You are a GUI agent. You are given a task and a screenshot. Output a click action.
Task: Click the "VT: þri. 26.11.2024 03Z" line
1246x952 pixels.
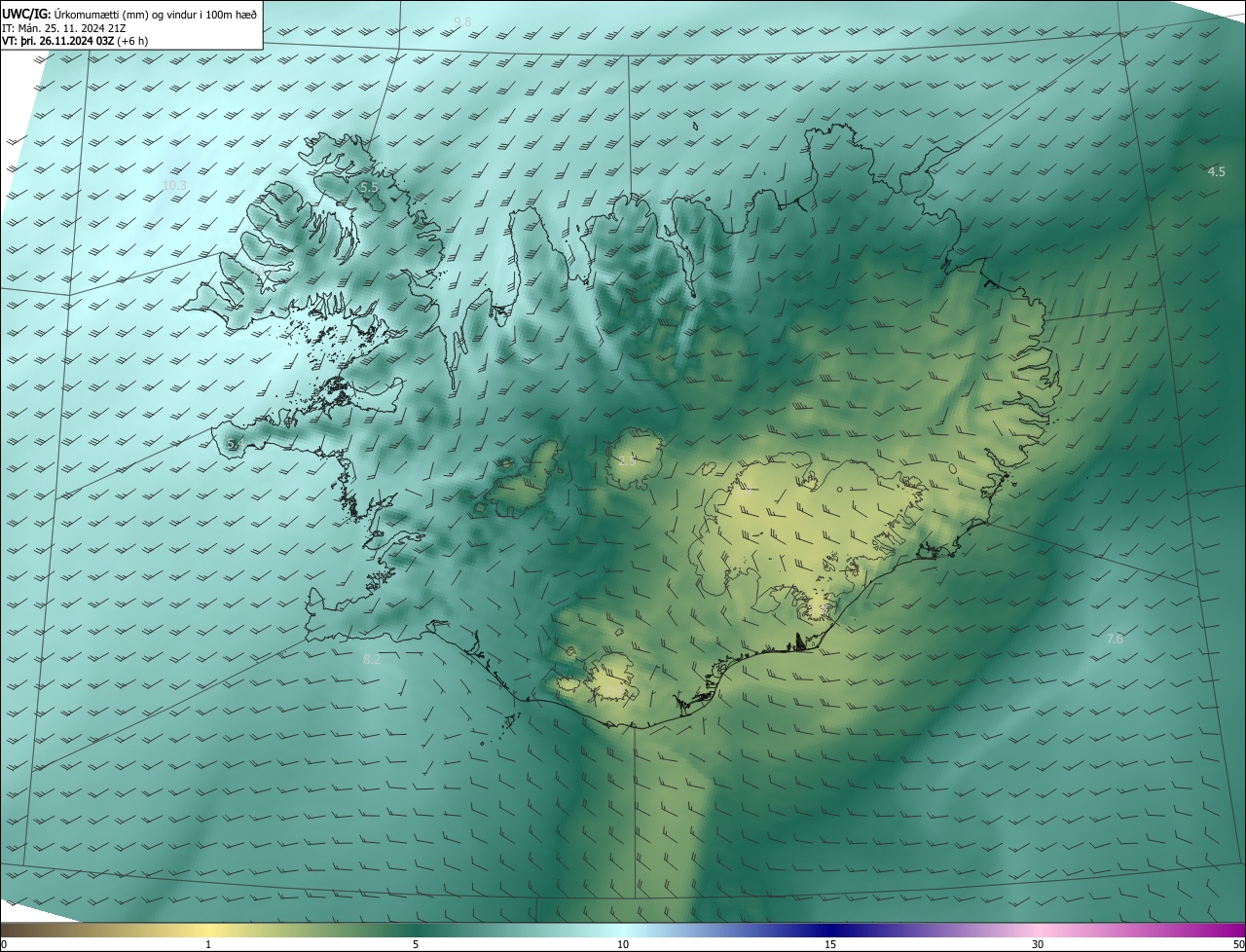[x=75, y=41]
